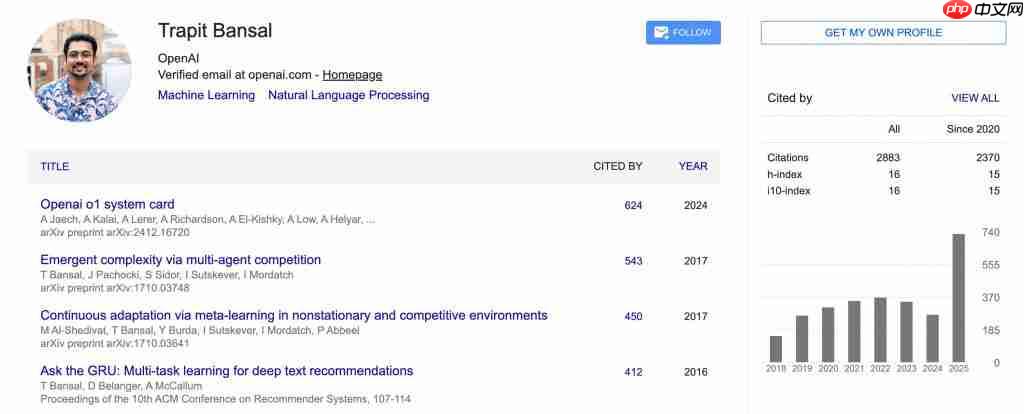Click the 2021 bar in citations chart
1024x414 pixels.
854,332
